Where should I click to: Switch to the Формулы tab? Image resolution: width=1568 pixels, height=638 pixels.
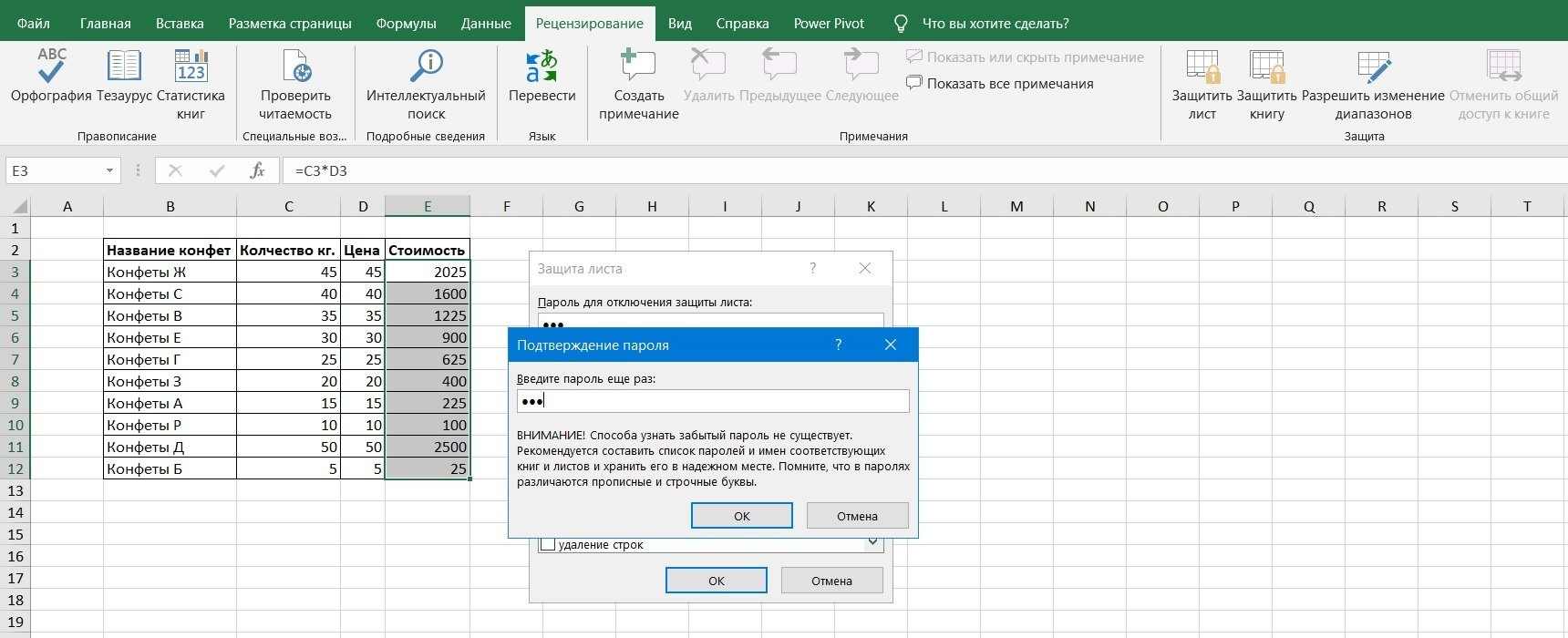point(406,24)
